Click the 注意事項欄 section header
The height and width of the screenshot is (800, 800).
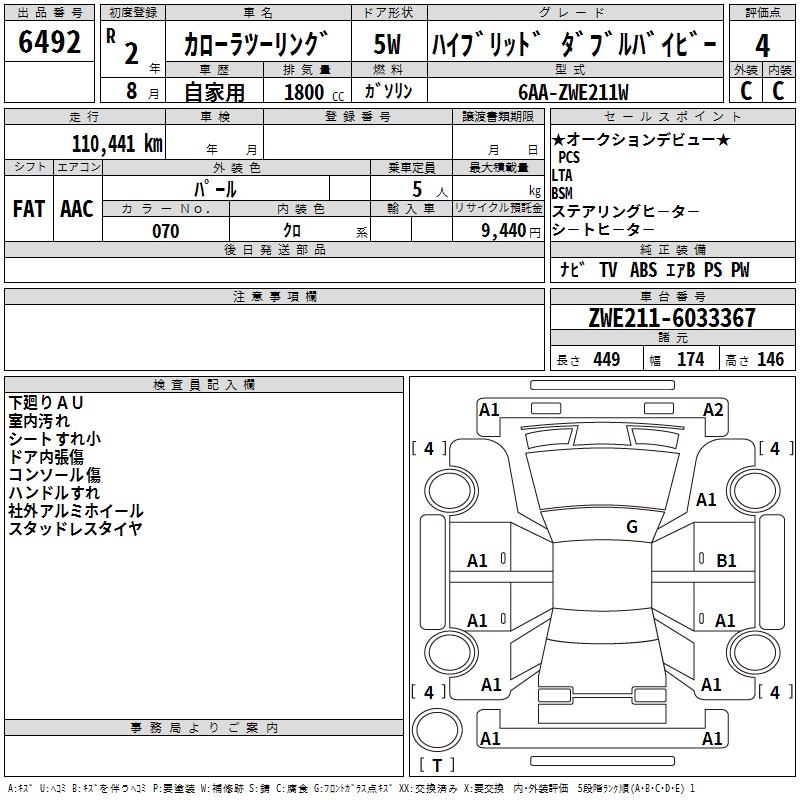coord(274,296)
